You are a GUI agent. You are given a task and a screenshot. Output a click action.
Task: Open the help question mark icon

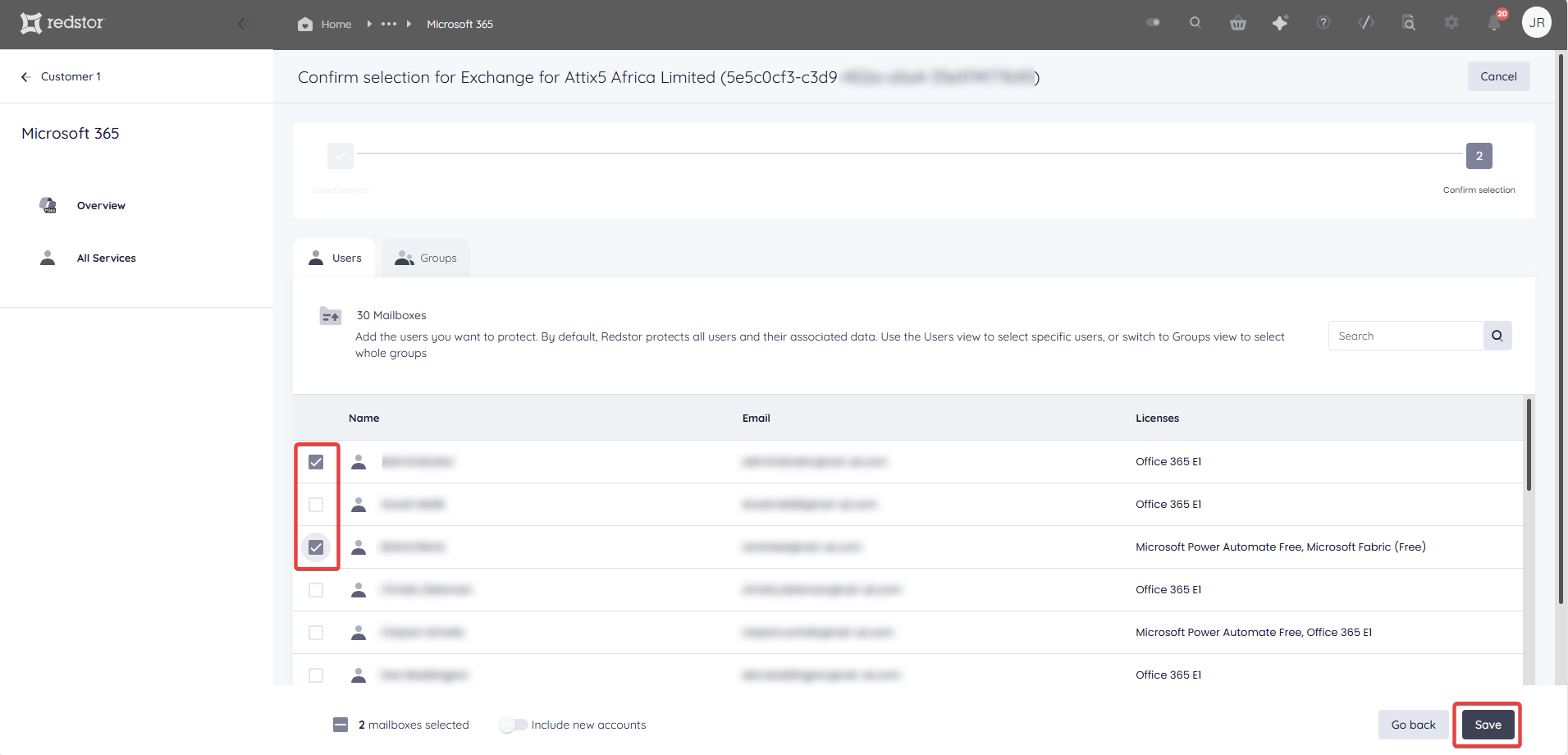[x=1323, y=23]
